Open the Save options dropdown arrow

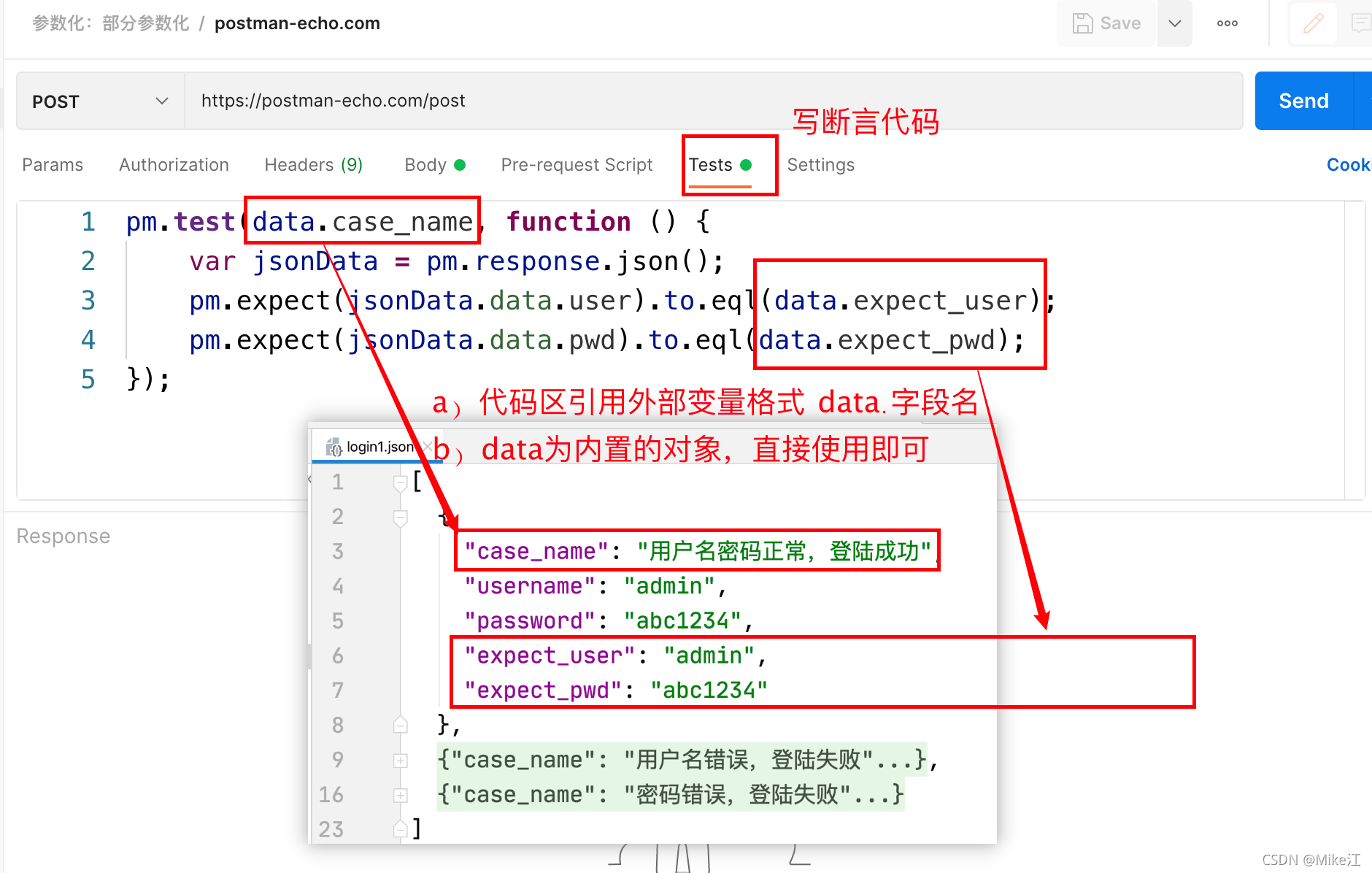1175,23
